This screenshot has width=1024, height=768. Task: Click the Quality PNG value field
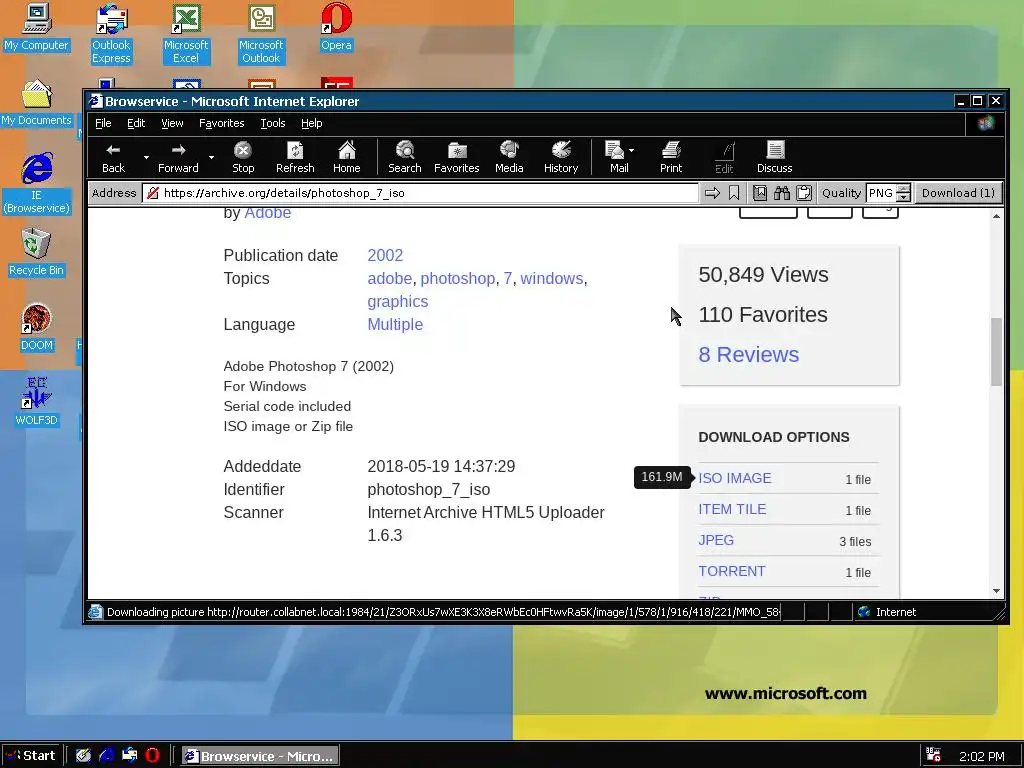coord(881,193)
